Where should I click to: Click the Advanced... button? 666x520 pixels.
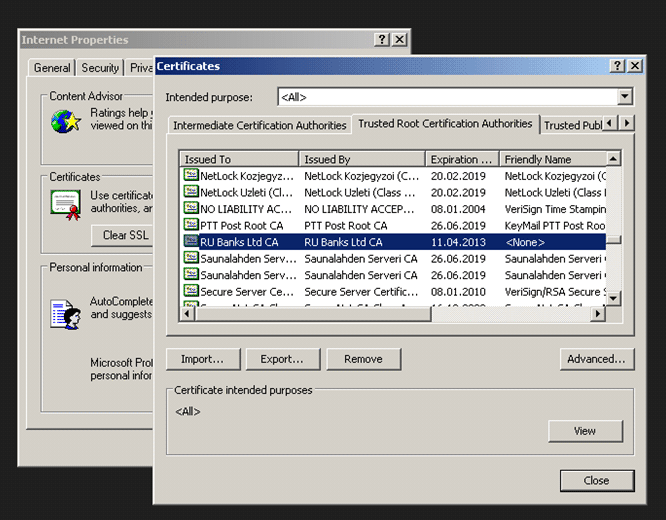596,359
